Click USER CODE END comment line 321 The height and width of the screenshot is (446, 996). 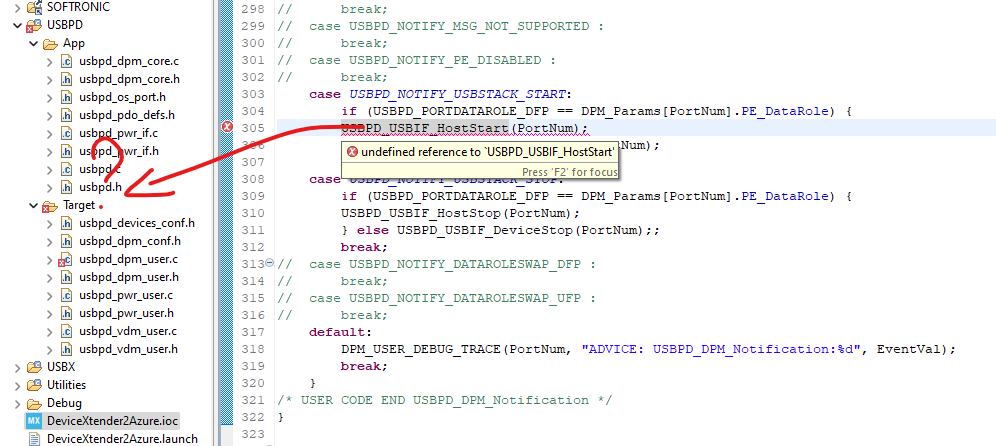(x=445, y=400)
